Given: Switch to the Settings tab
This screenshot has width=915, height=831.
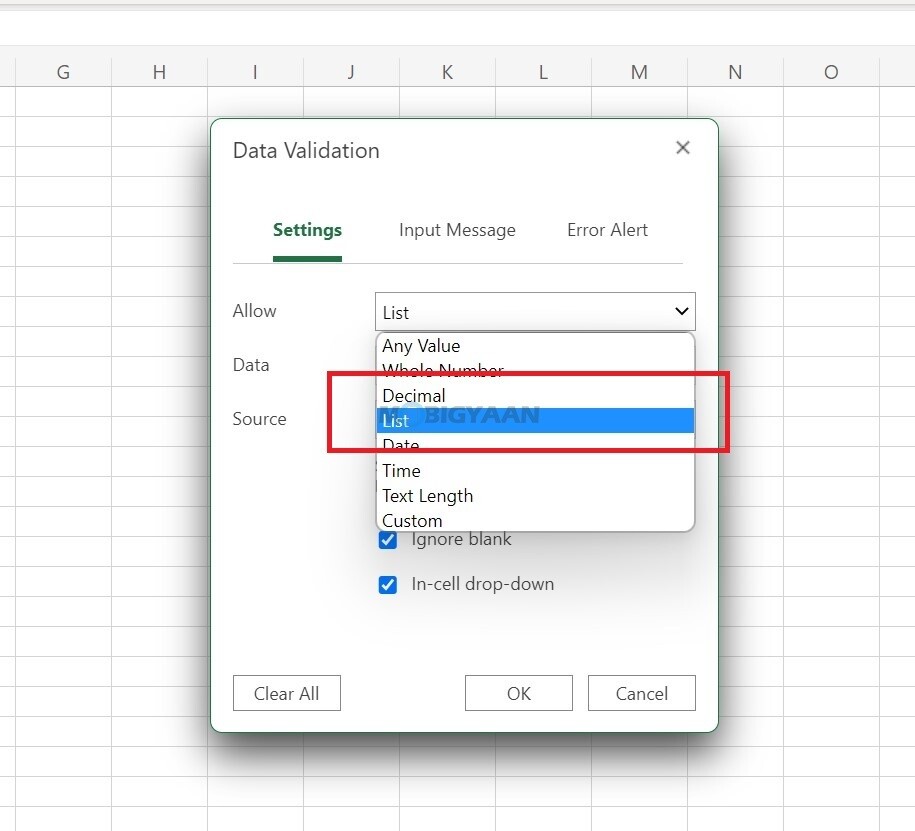Looking at the screenshot, I should tap(307, 230).
